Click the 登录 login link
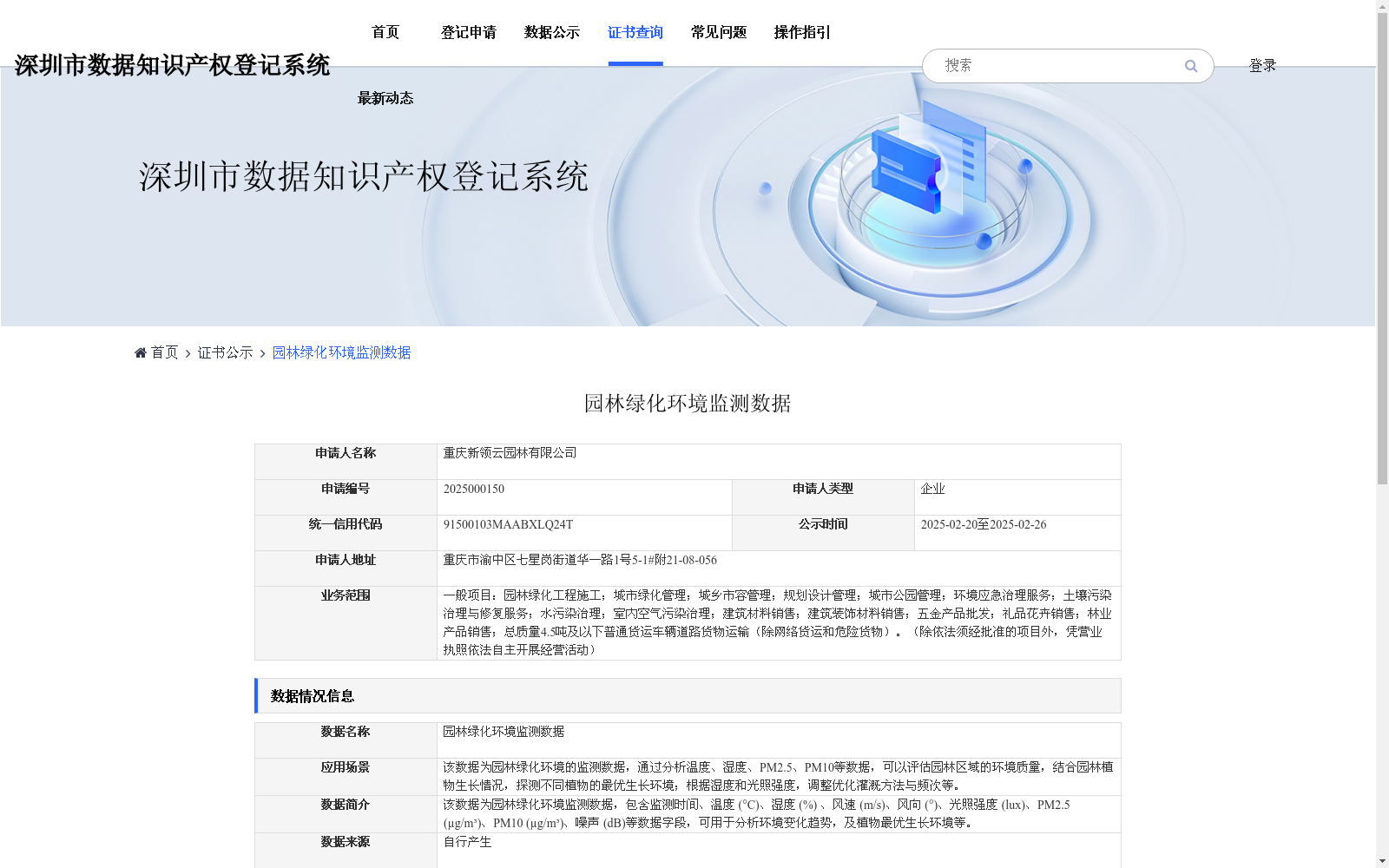1389x868 pixels. pos(1262,66)
